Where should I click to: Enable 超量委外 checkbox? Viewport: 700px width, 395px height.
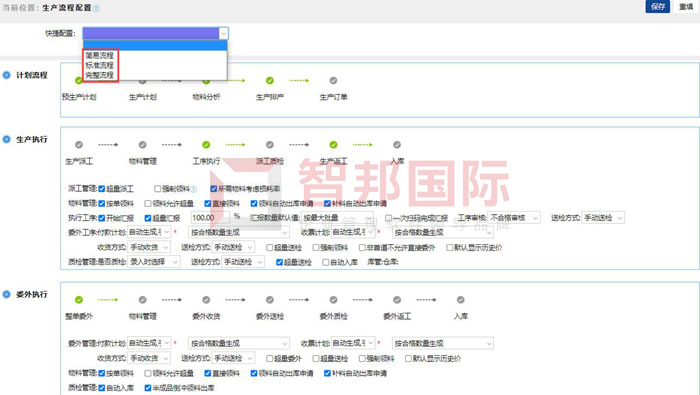coord(269,358)
